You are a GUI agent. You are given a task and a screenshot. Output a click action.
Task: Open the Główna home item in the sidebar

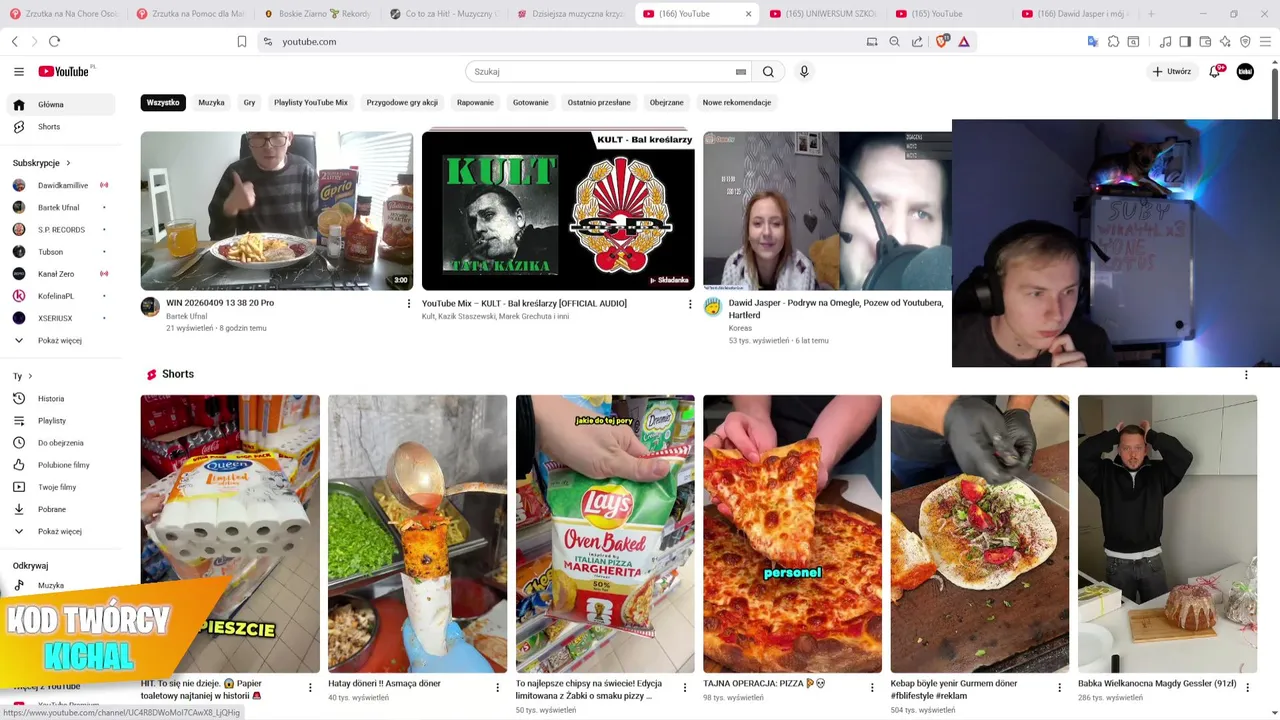[61, 104]
